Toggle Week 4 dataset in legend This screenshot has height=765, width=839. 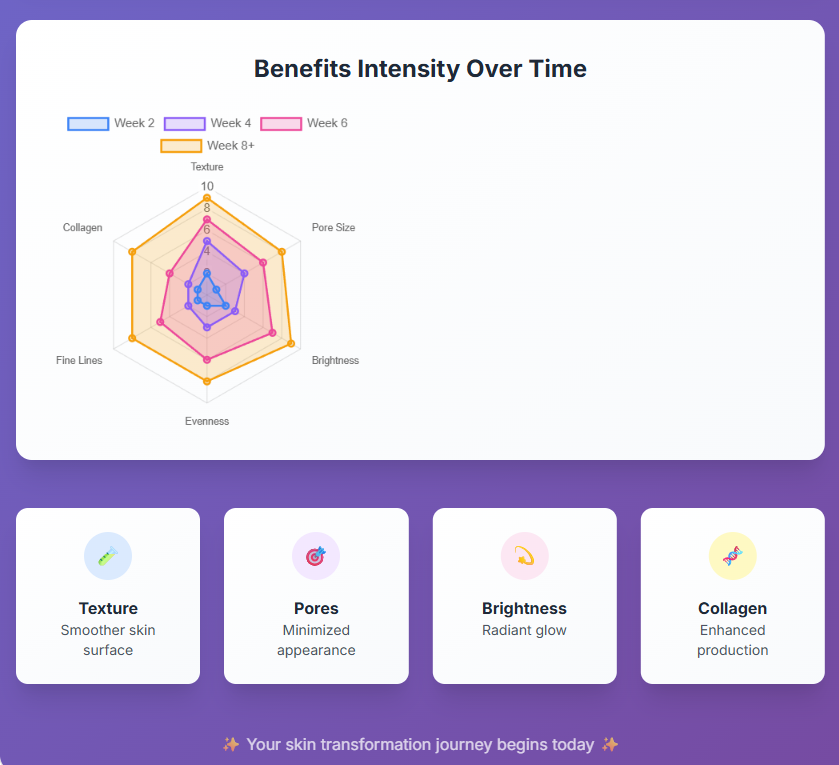click(231, 123)
